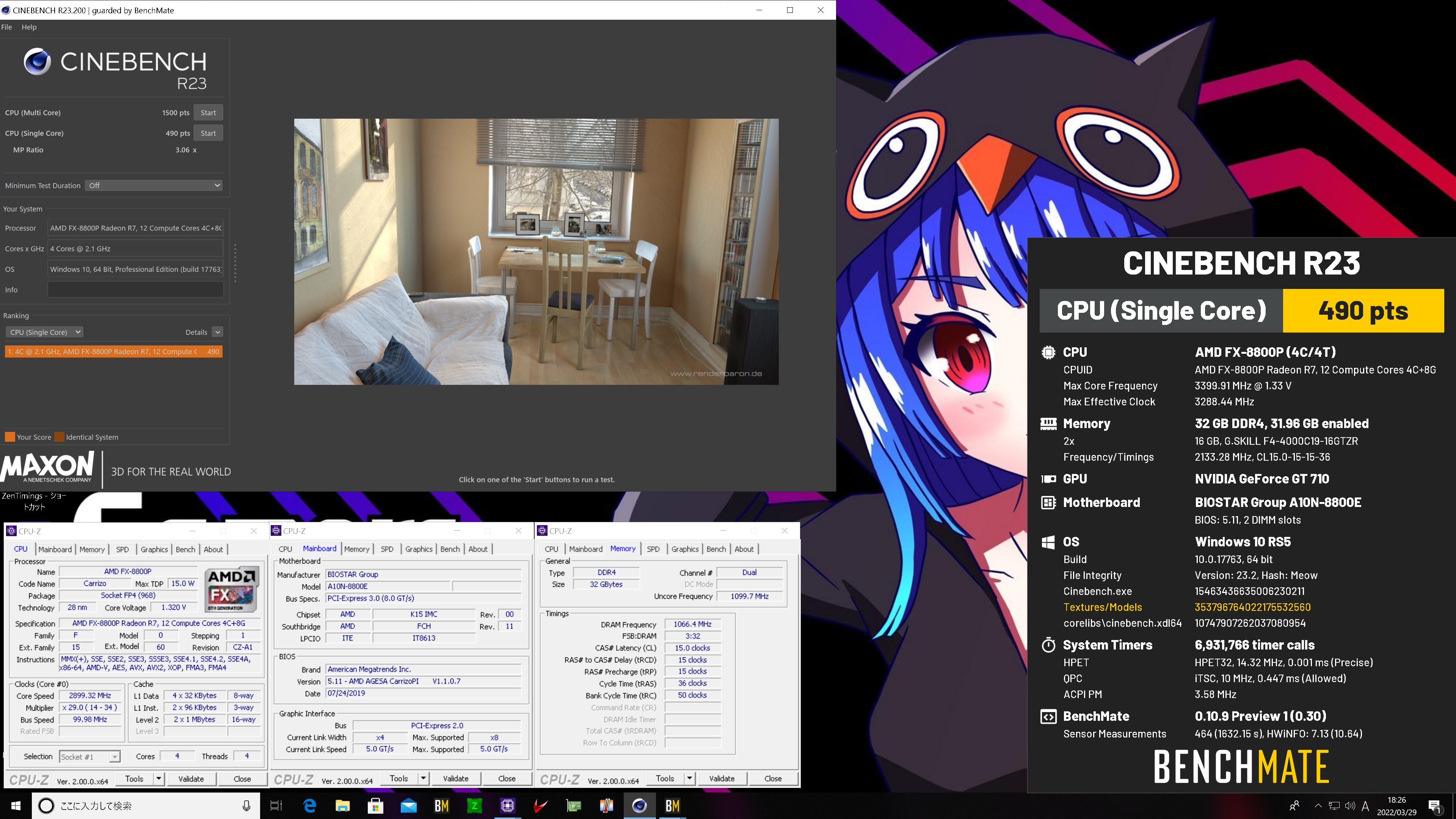Click the Cores x GHz field
This screenshot has width=1456, height=819.
(136, 249)
